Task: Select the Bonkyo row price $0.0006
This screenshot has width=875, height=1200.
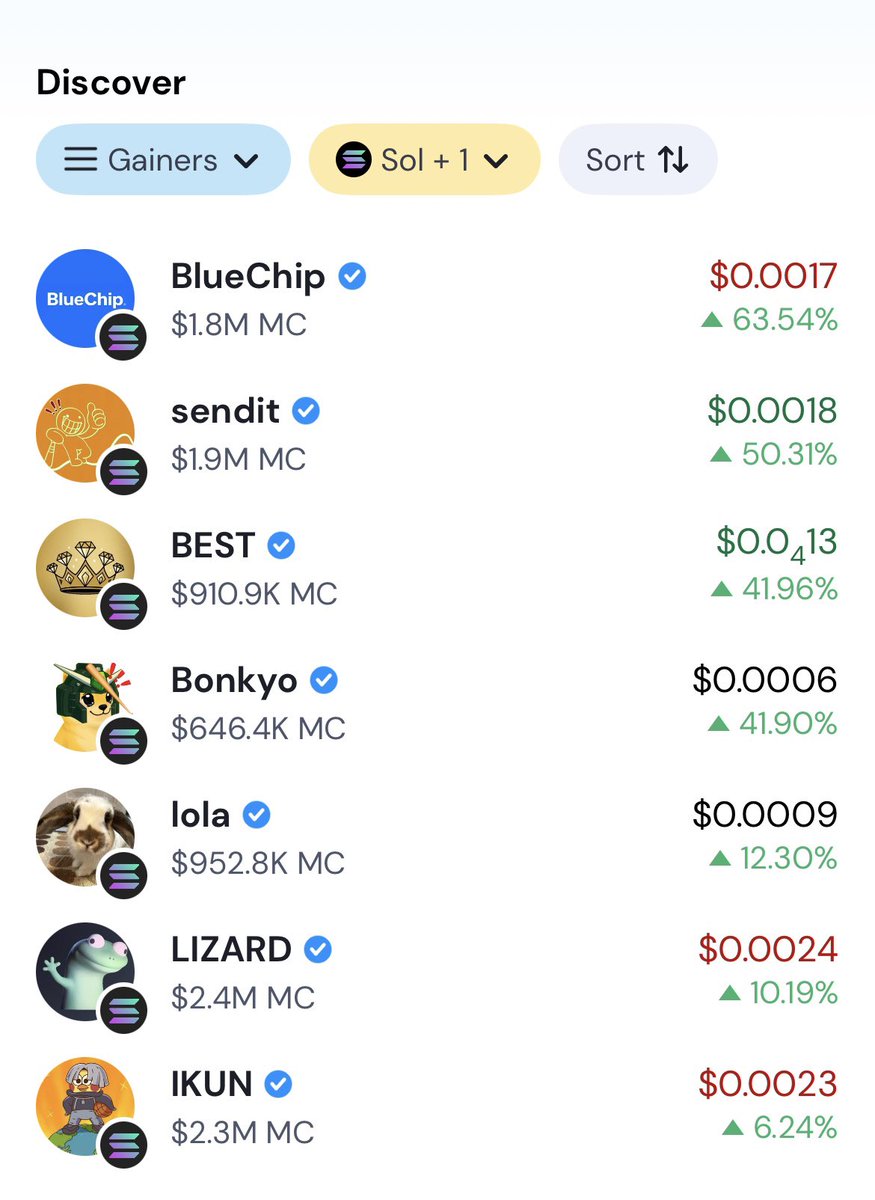Action: 765,680
